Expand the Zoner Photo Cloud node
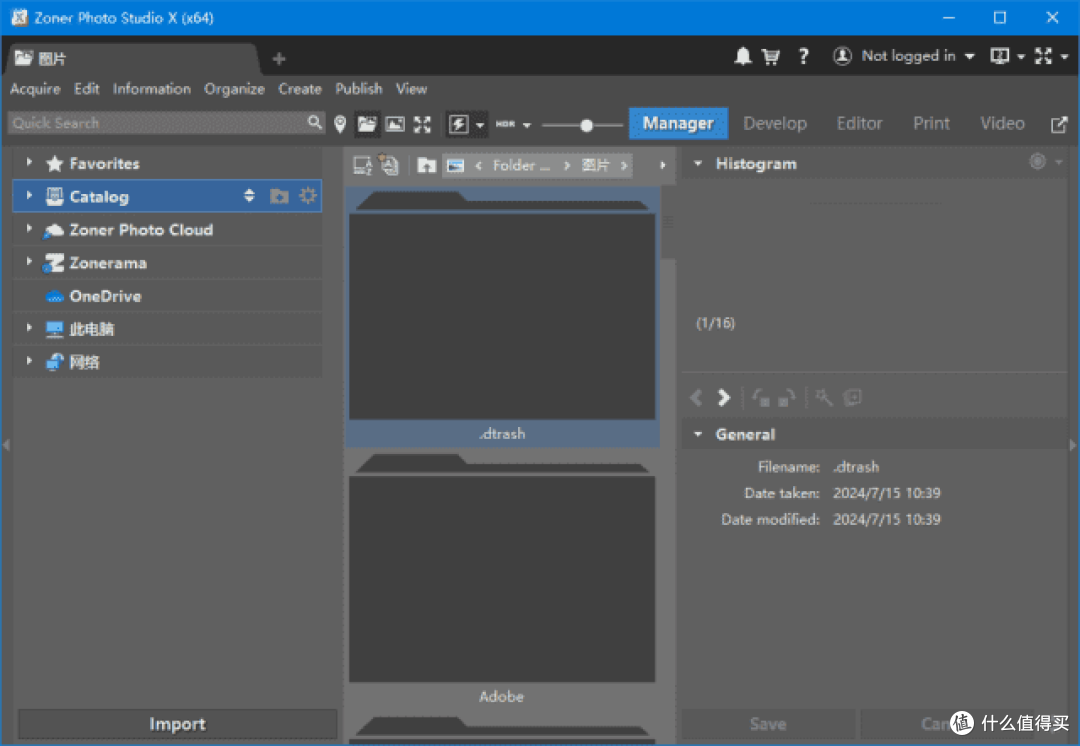The width and height of the screenshot is (1080, 746). [x=29, y=228]
